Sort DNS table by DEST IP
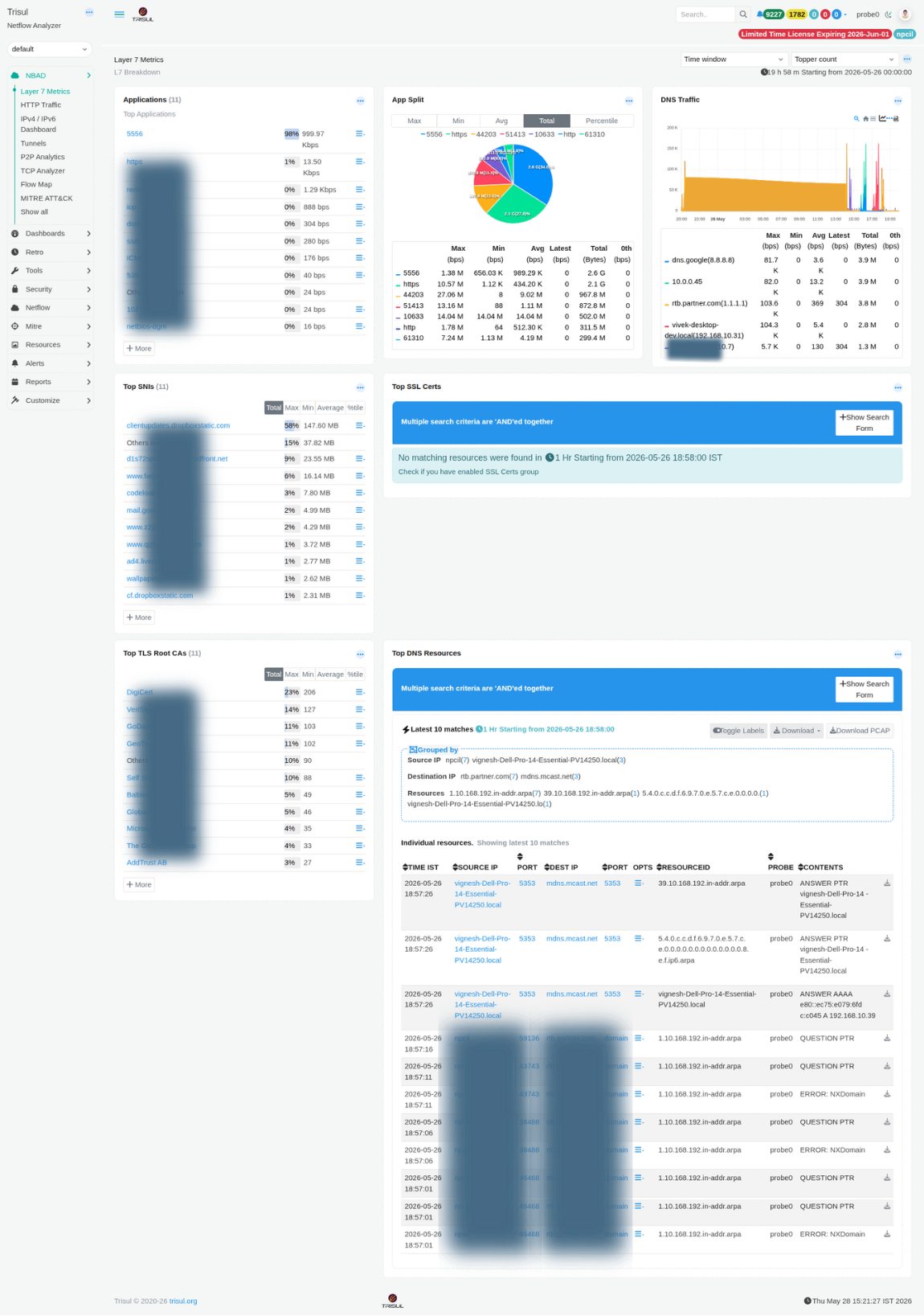 (x=561, y=867)
